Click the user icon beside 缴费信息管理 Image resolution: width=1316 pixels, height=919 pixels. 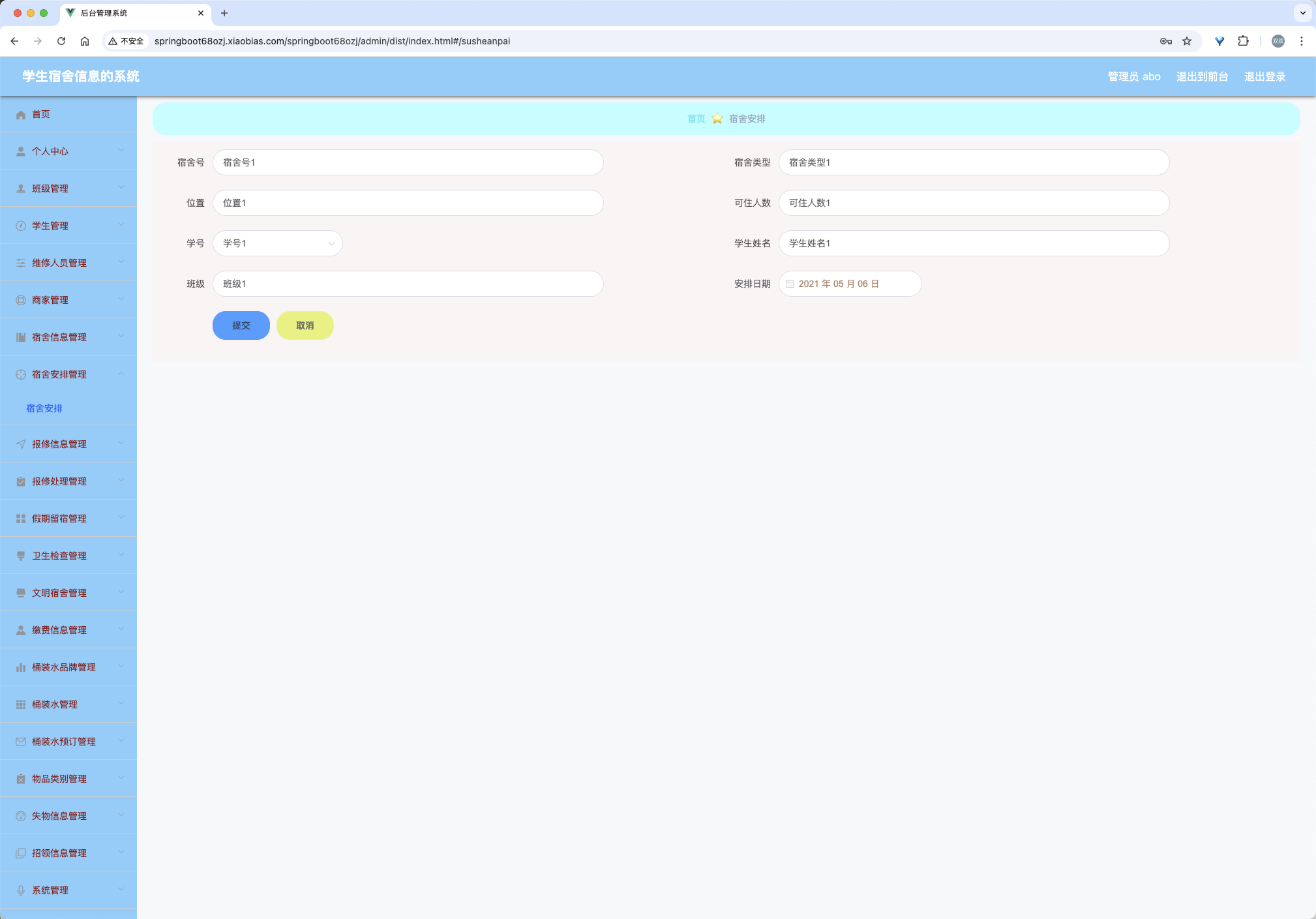click(x=21, y=631)
